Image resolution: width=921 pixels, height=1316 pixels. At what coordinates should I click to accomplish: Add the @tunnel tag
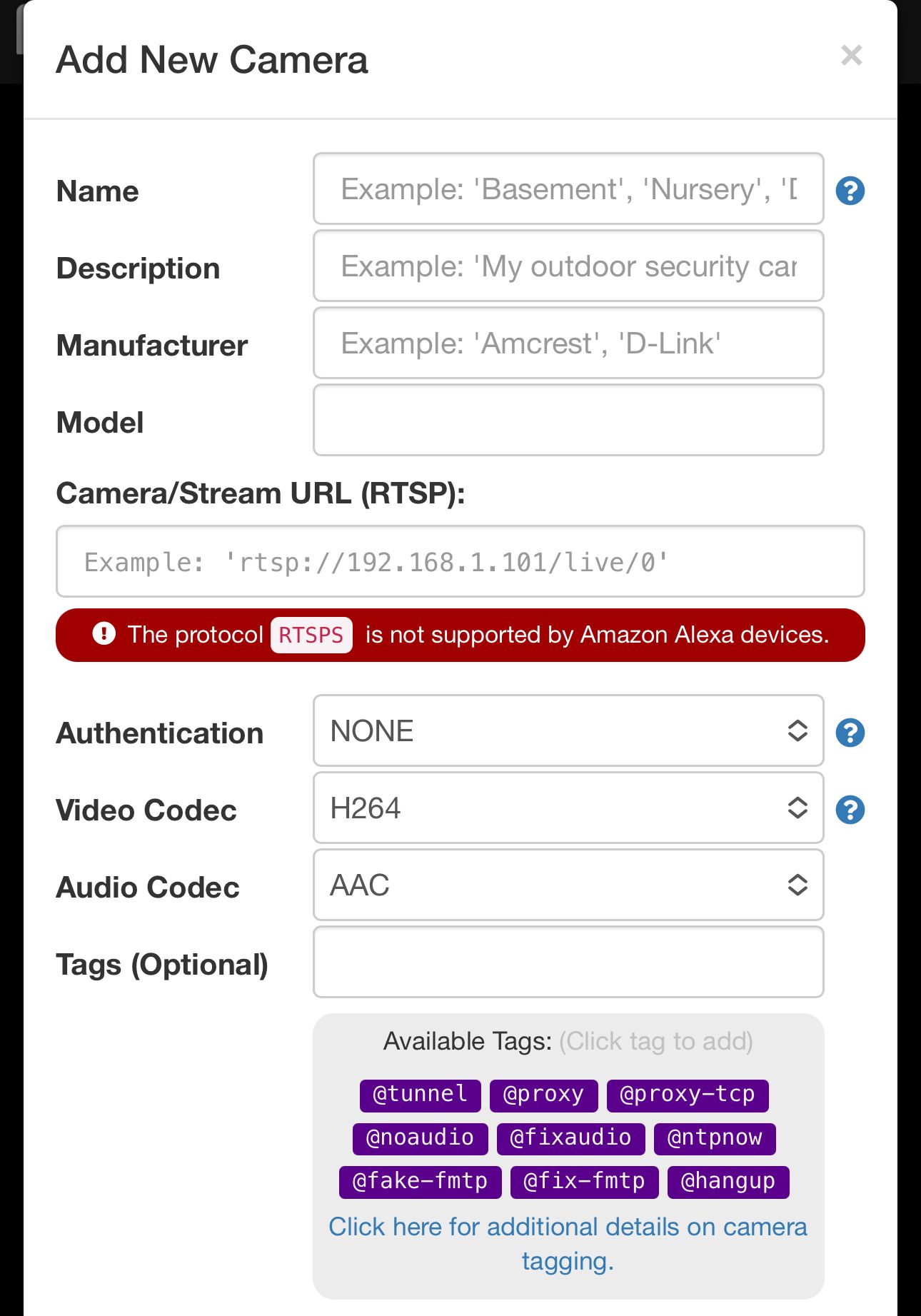click(420, 1095)
